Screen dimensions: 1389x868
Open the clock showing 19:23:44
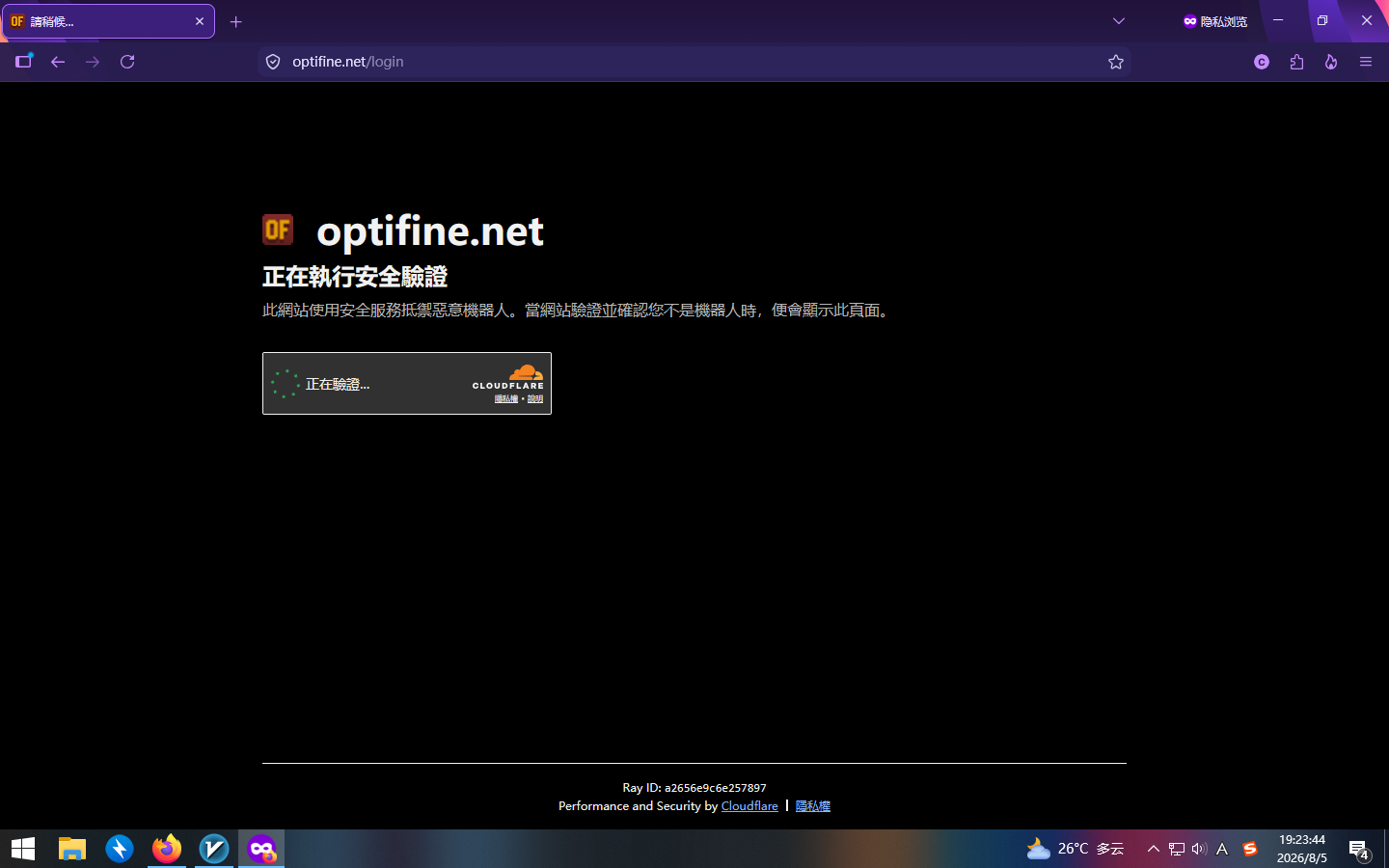coord(1302,849)
